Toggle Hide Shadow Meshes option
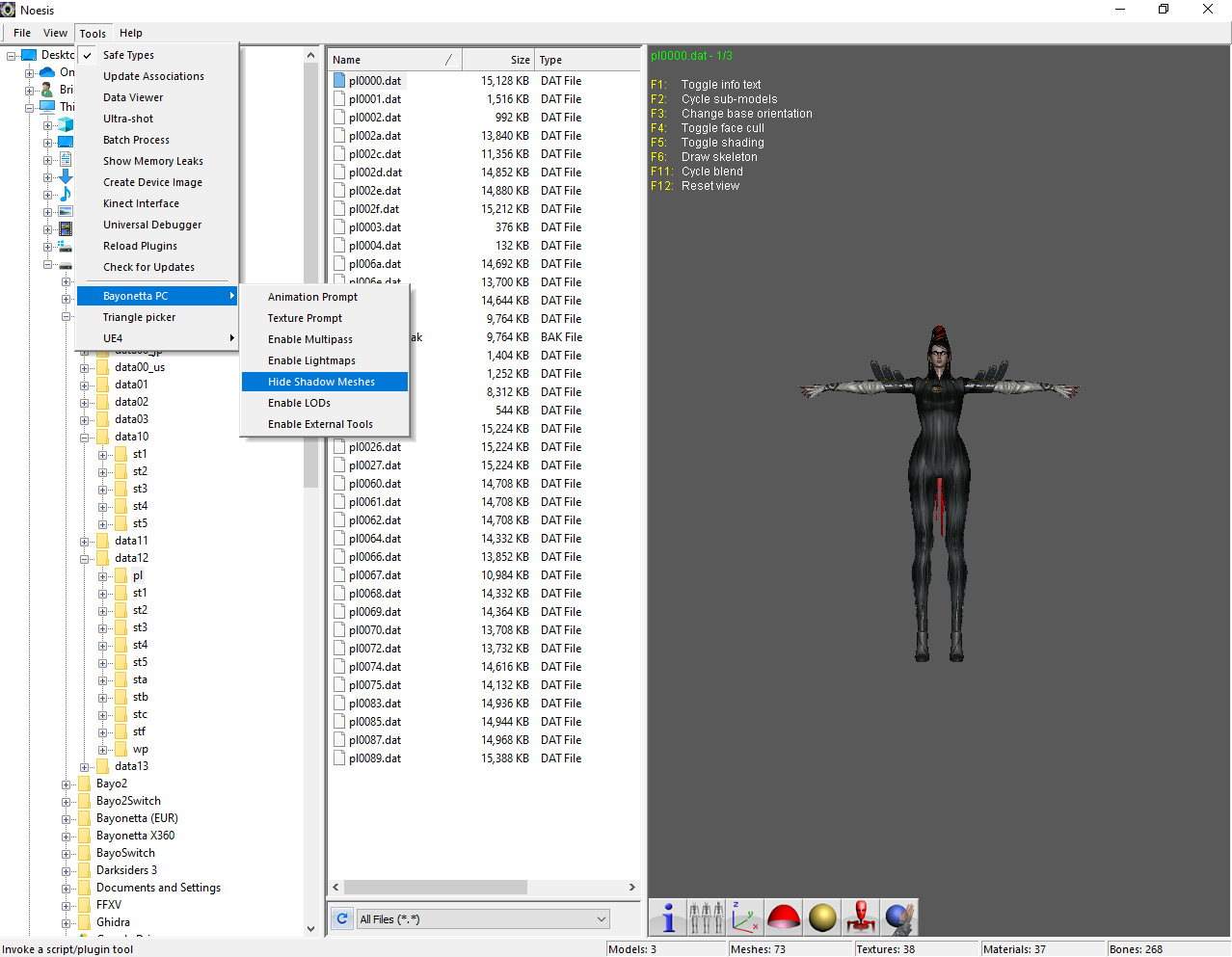Image resolution: width=1232 pixels, height=957 pixels. [325, 382]
